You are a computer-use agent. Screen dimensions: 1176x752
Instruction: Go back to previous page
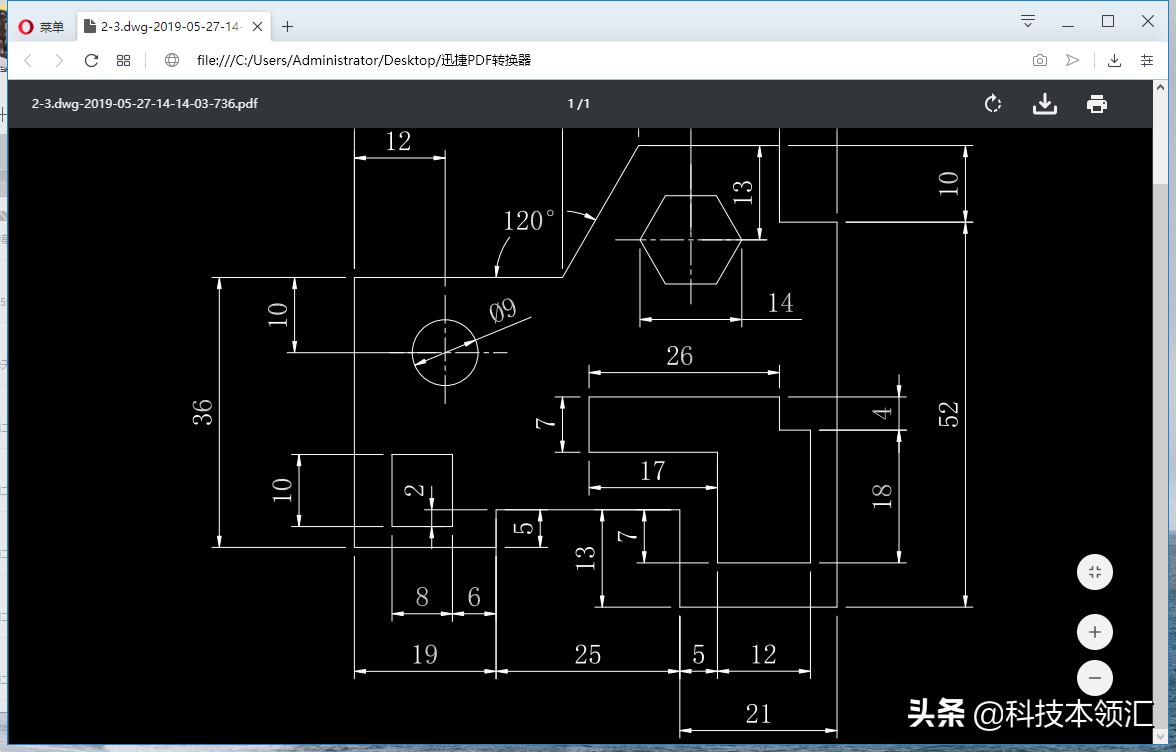tap(28, 61)
